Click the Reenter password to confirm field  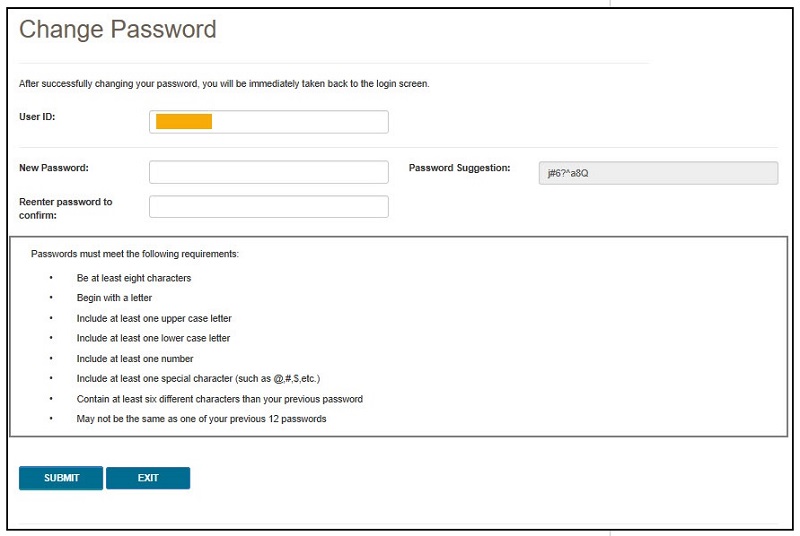click(268, 207)
